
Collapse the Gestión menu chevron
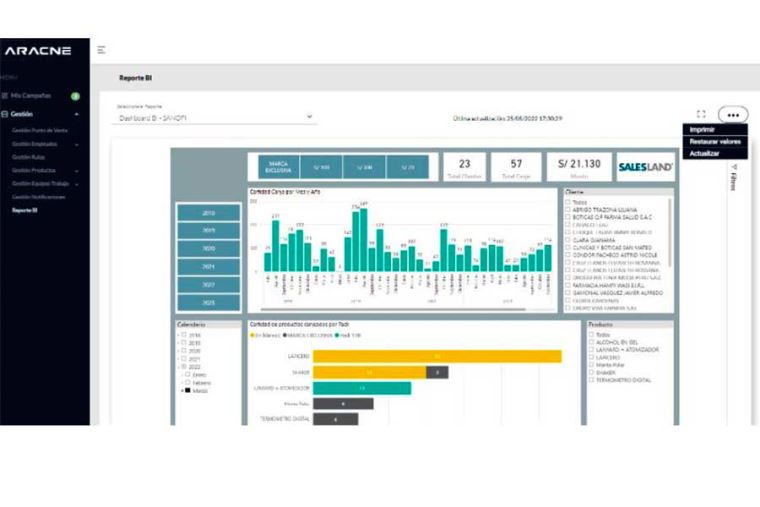[76, 114]
